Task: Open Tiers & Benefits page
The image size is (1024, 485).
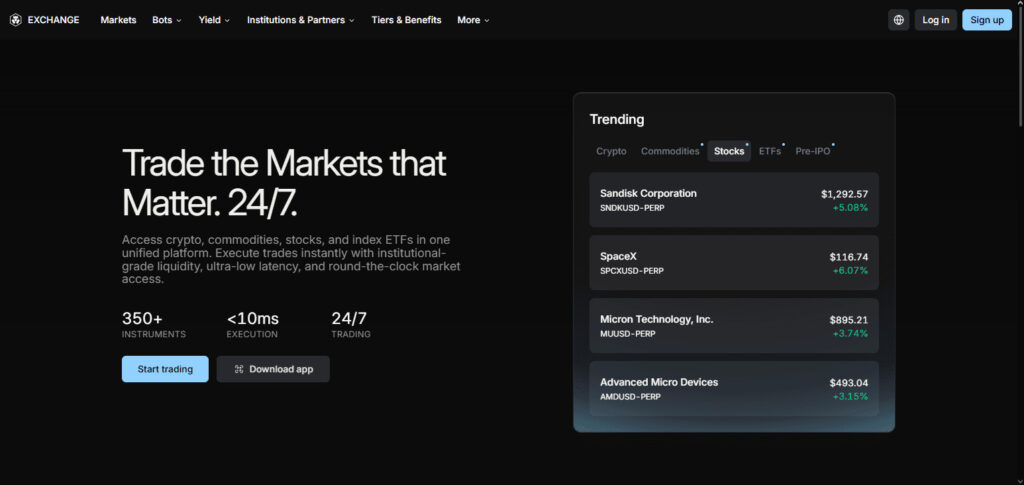Action: click(406, 20)
